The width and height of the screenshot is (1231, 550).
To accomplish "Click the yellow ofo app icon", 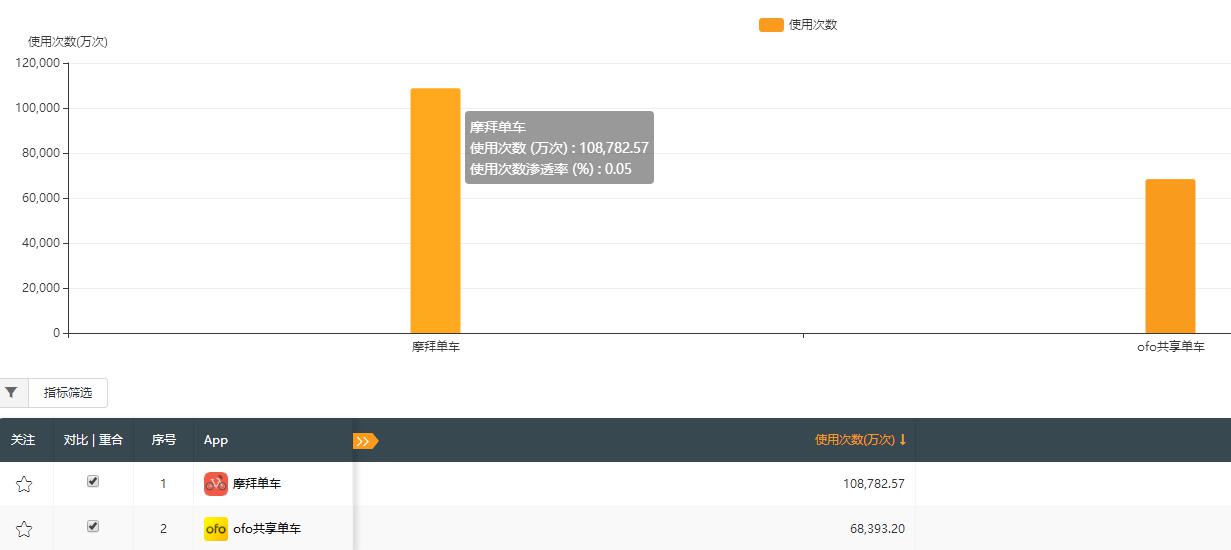I will click(x=215, y=529).
